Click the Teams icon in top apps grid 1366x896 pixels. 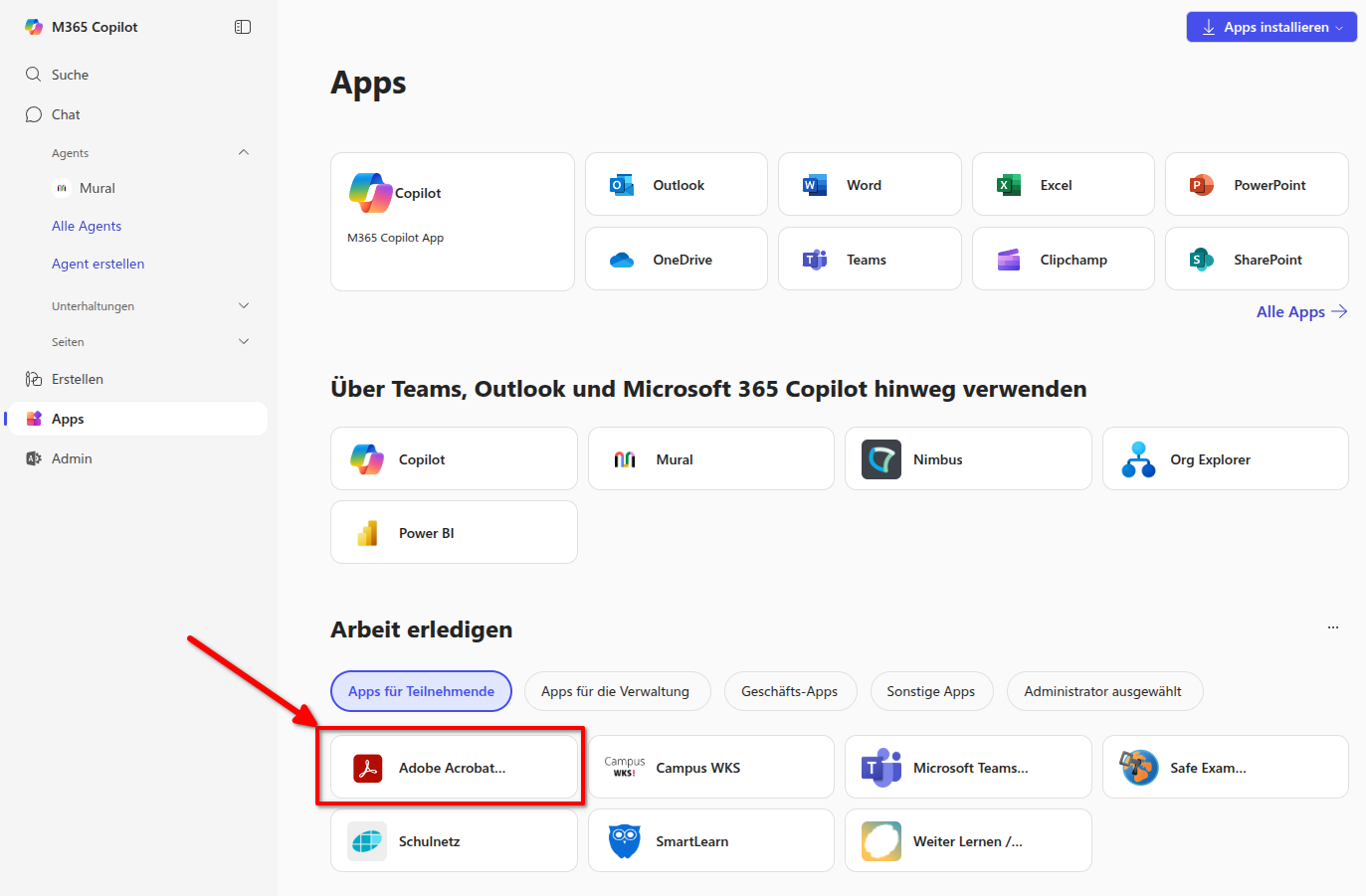pos(815,260)
